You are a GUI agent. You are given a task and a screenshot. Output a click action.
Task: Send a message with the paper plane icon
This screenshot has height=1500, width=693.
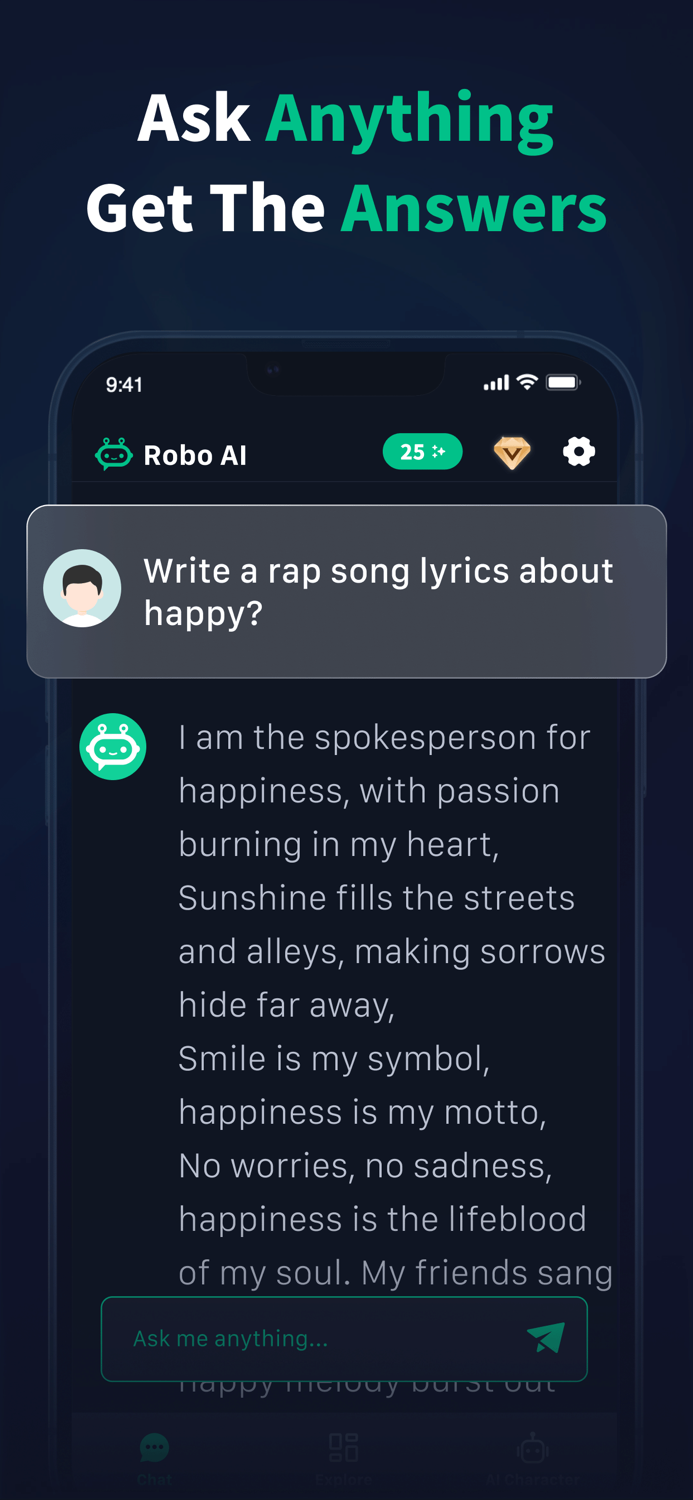click(545, 1337)
